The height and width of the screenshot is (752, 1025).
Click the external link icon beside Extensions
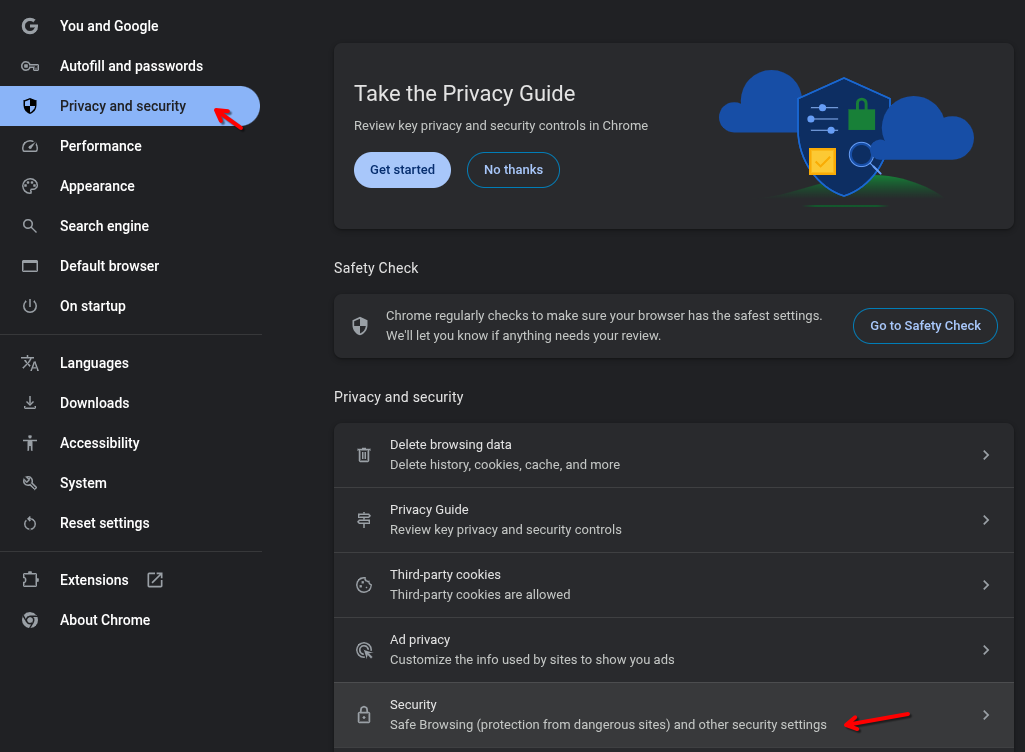(155, 580)
